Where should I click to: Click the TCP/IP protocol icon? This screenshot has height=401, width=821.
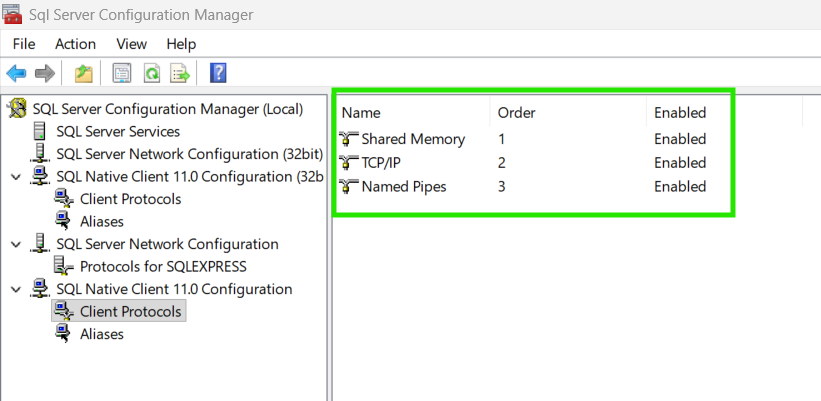click(x=349, y=163)
